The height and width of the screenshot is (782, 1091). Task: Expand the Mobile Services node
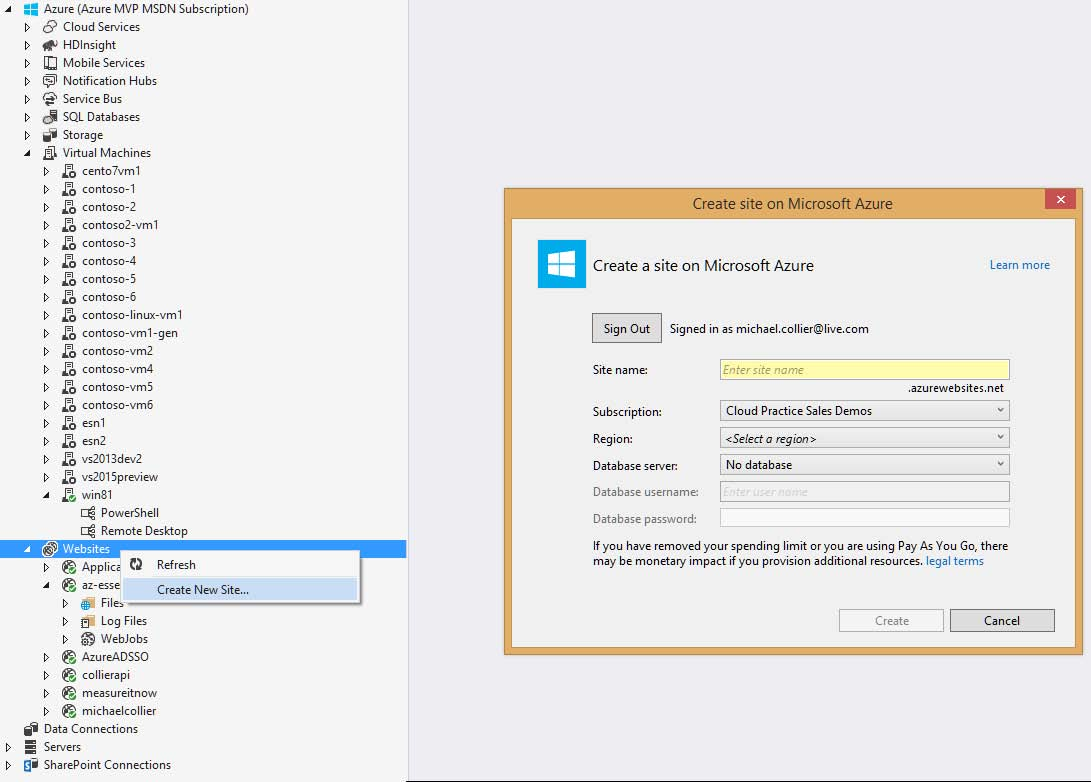[28, 63]
